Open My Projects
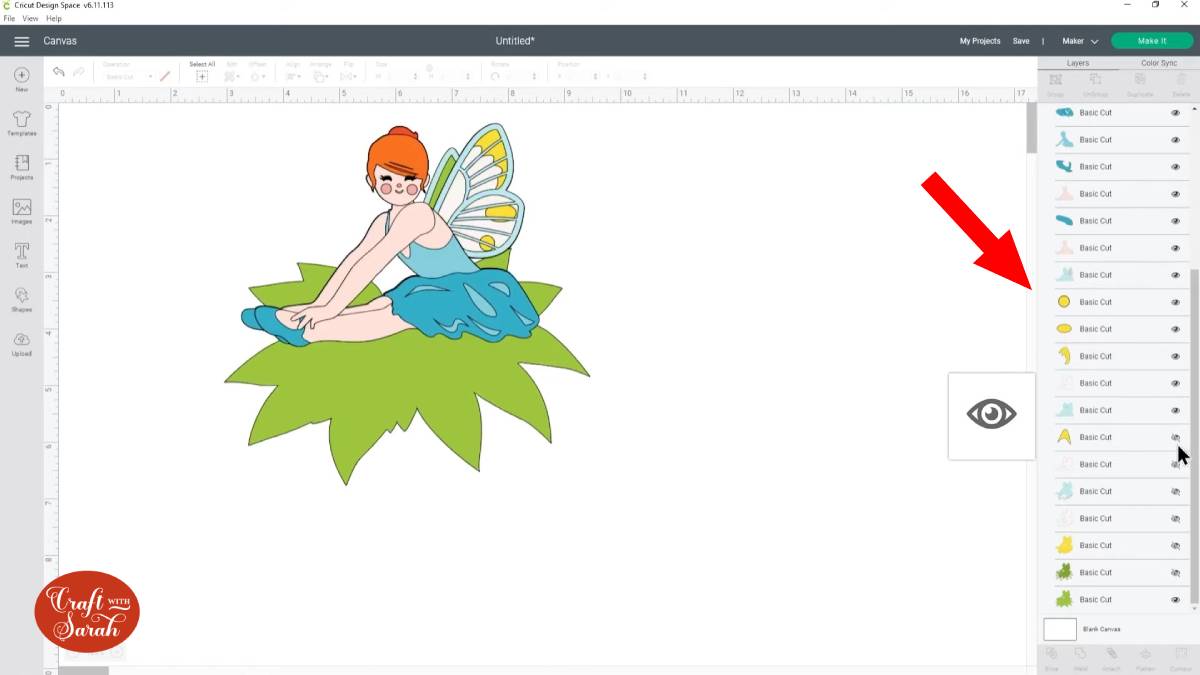 tap(980, 41)
